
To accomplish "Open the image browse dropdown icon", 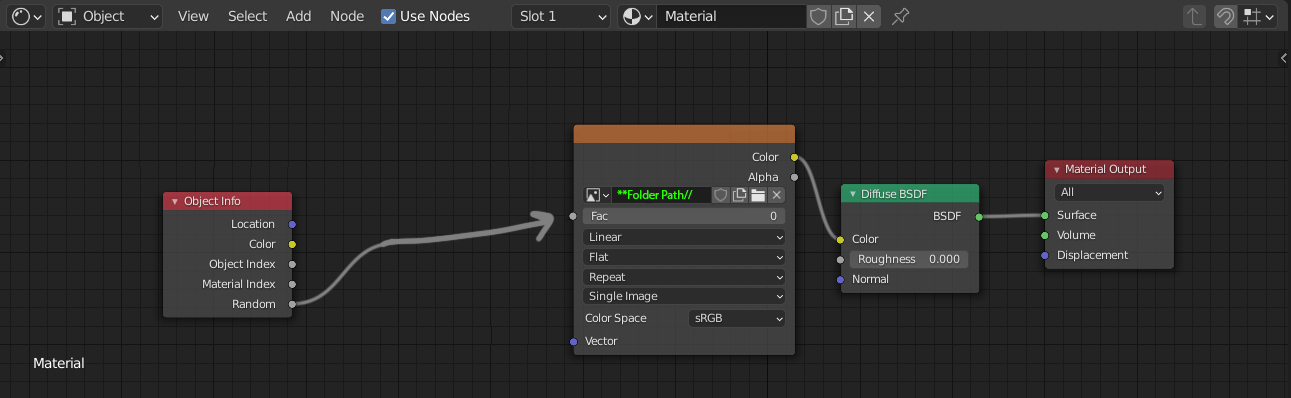I will [x=596, y=195].
